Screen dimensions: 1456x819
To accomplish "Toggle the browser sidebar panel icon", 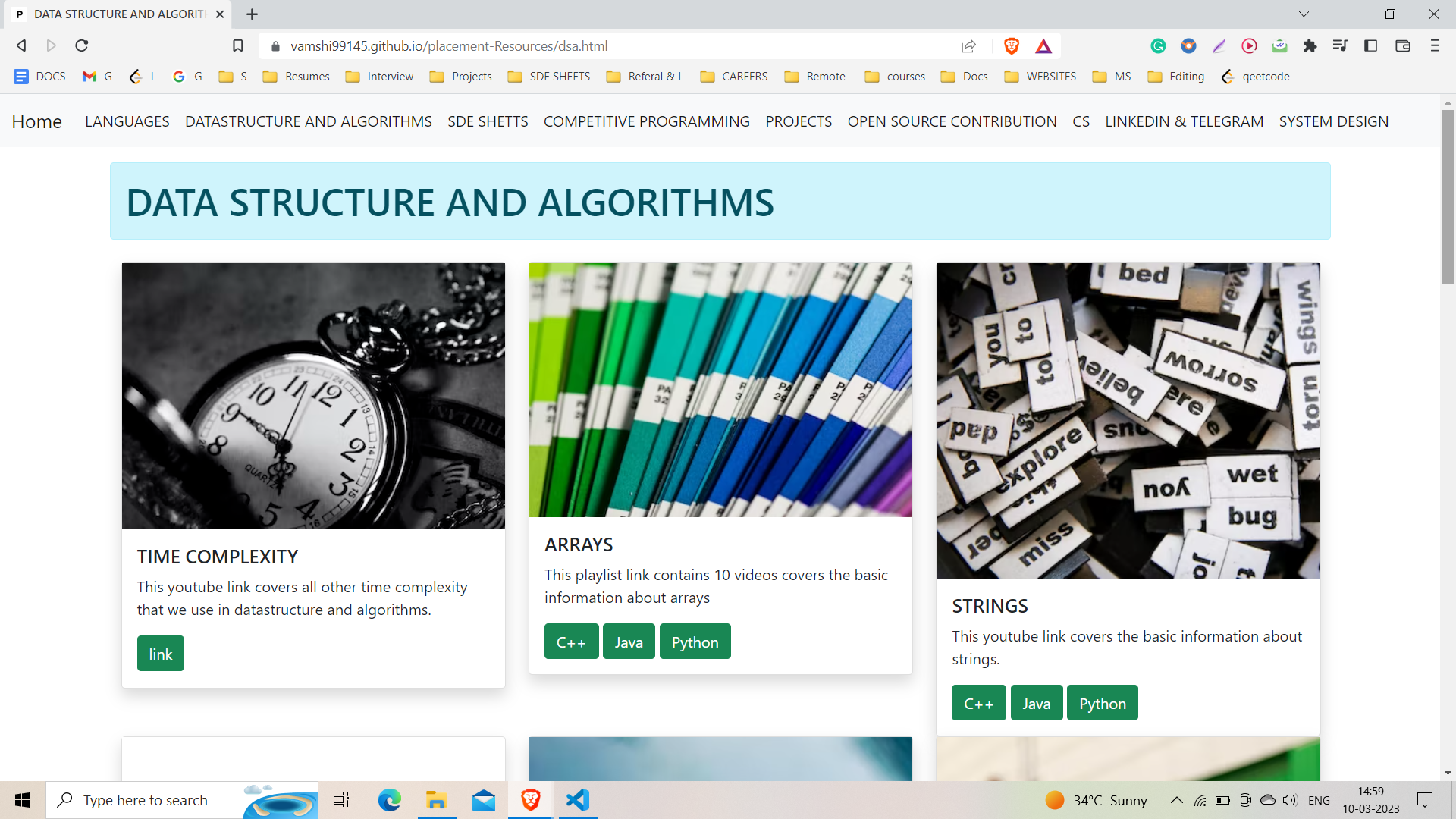I will click(x=1370, y=45).
